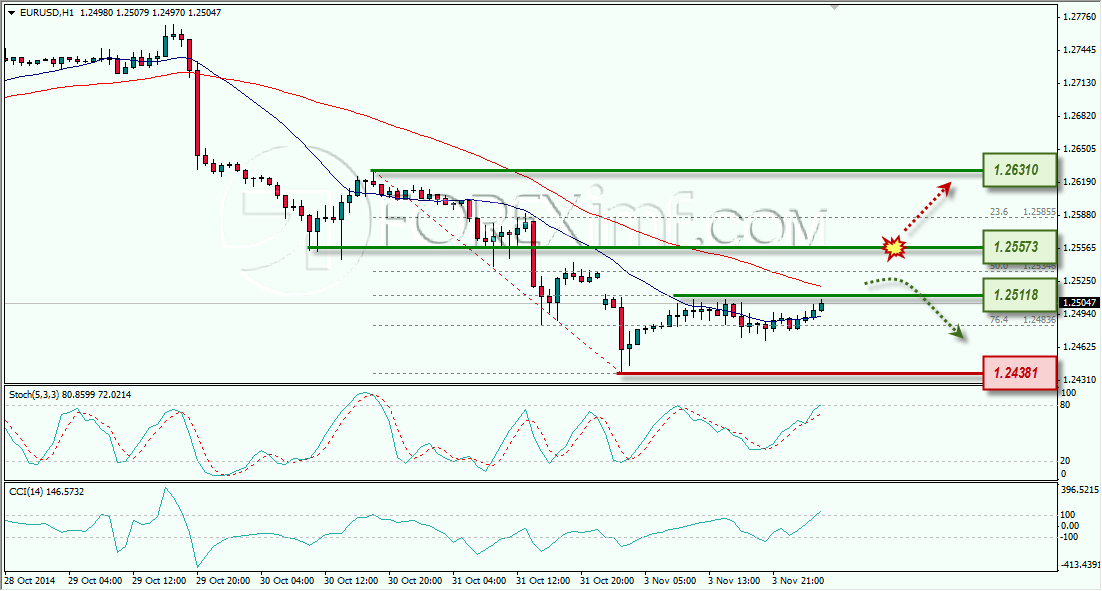The image size is (1102, 591).
Task: Click the 1.24625 price axis label
Action: [x=1079, y=347]
